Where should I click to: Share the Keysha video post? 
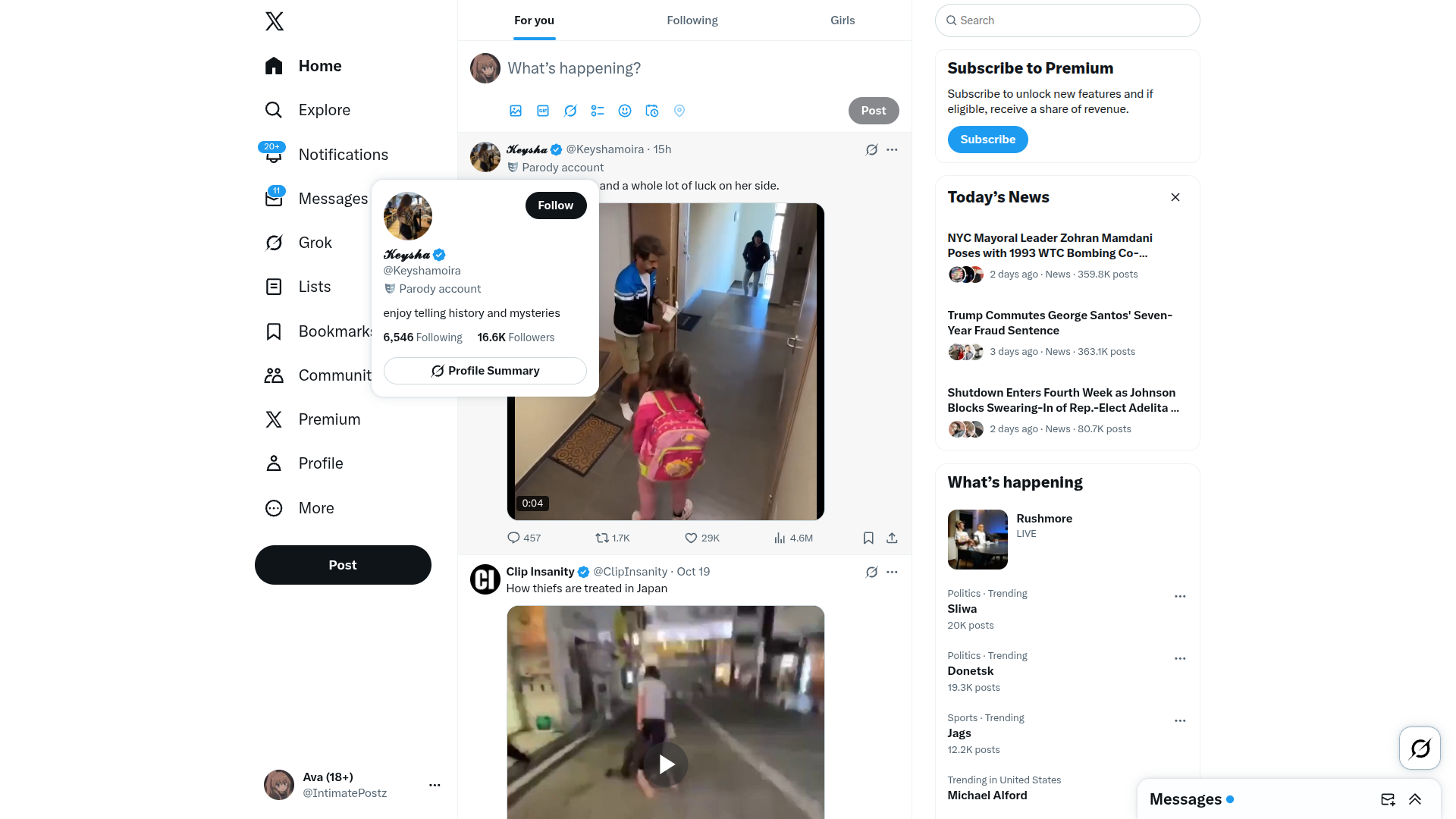coord(892,538)
